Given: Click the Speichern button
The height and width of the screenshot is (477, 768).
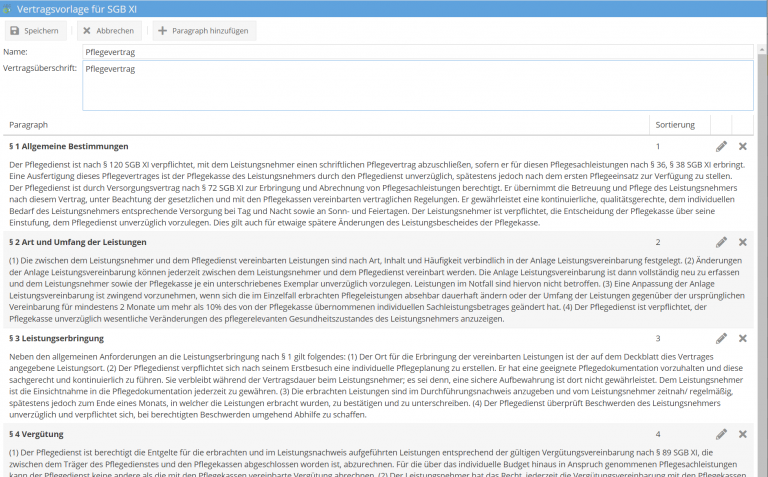Looking at the screenshot, I should click(x=35, y=31).
